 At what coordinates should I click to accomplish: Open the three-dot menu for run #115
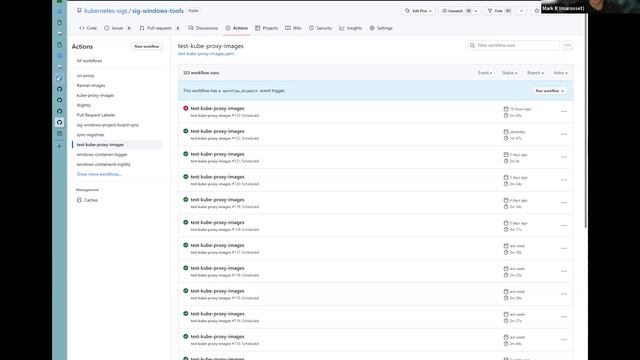[x=564, y=294]
